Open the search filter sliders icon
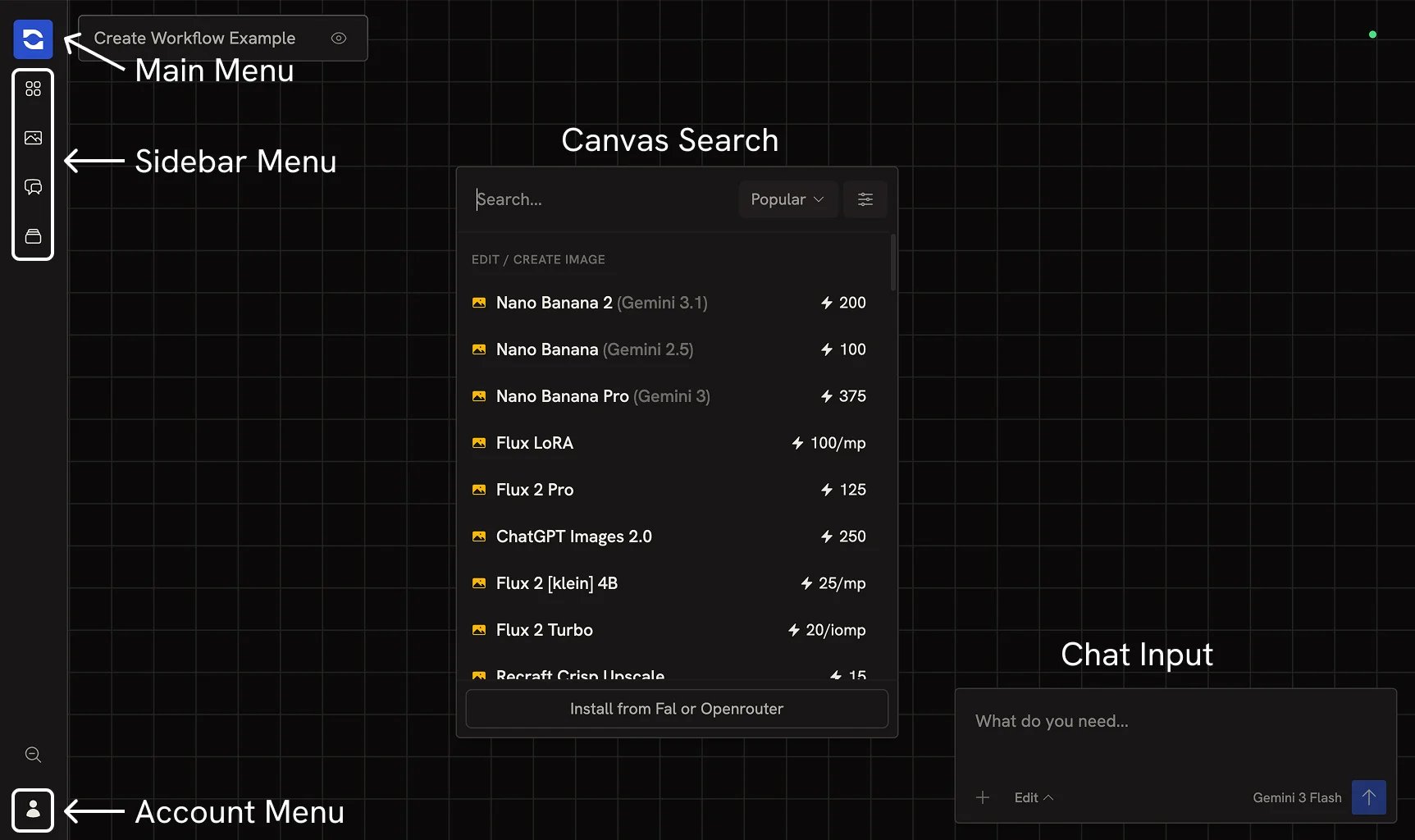 [x=865, y=199]
